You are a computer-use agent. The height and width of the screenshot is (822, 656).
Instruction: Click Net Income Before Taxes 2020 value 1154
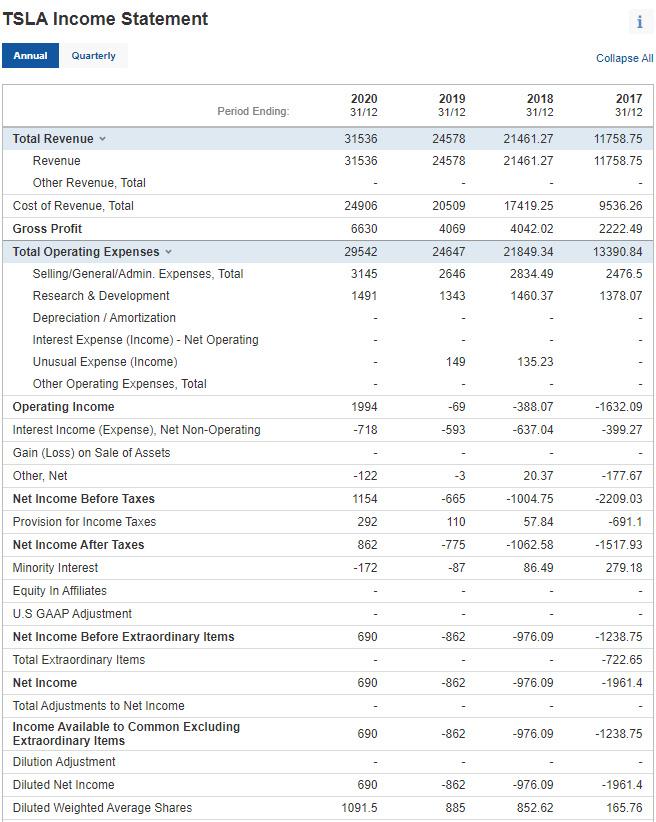click(x=364, y=500)
